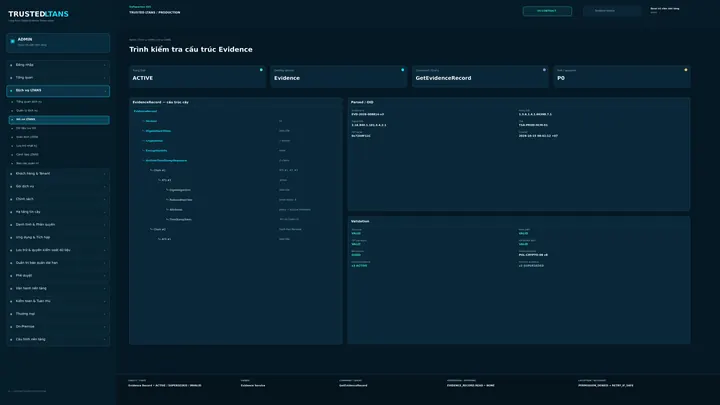Click the Parsed / OID panel heading
720x405 pixels.
tap(362, 102)
